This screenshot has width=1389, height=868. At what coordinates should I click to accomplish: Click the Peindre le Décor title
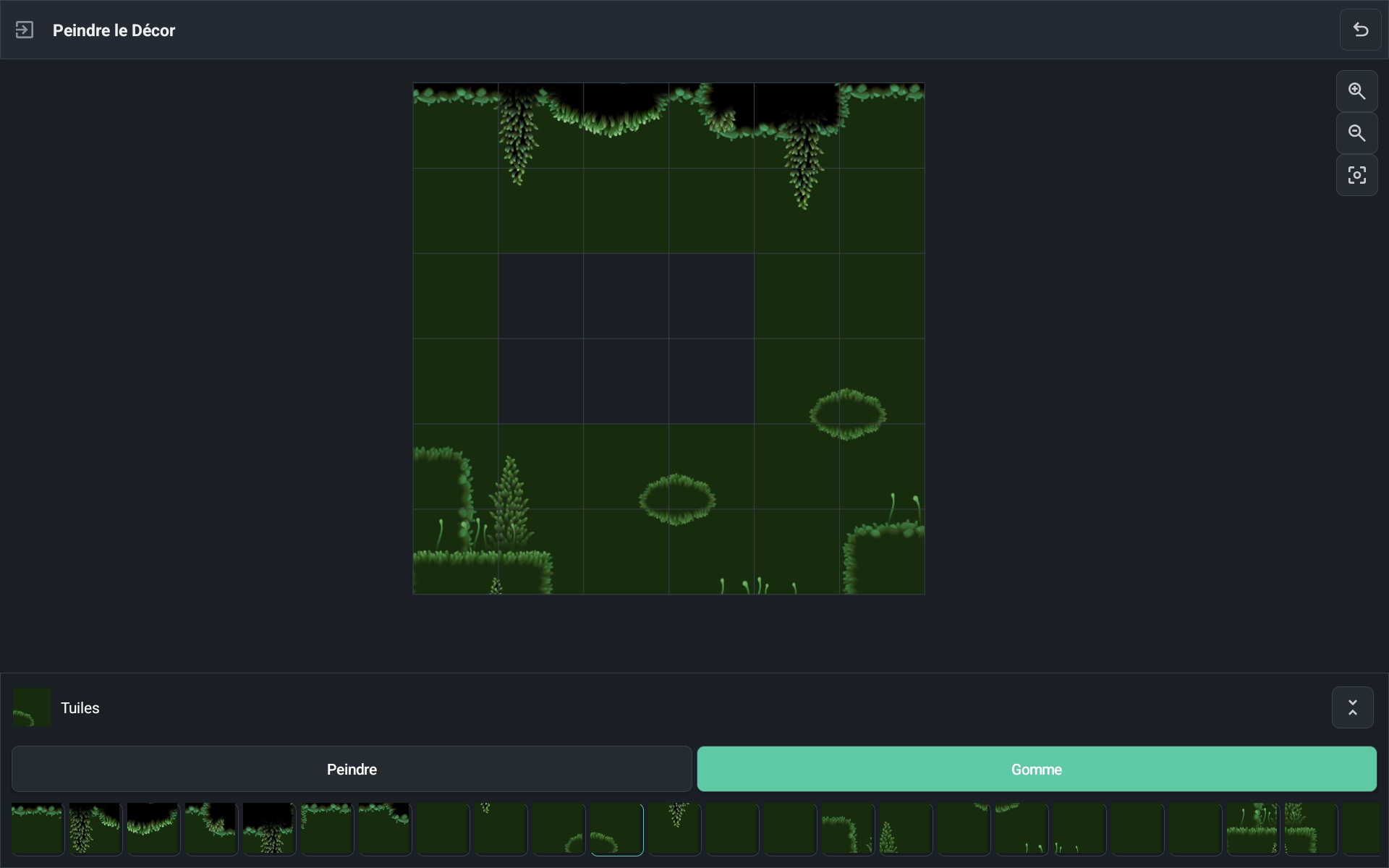click(x=114, y=30)
